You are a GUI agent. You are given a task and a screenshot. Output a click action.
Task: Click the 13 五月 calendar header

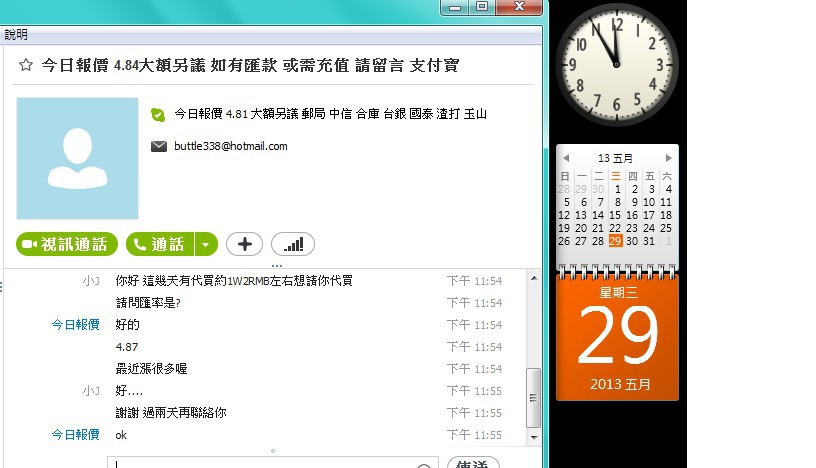pyautogui.click(x=616, y=158)
